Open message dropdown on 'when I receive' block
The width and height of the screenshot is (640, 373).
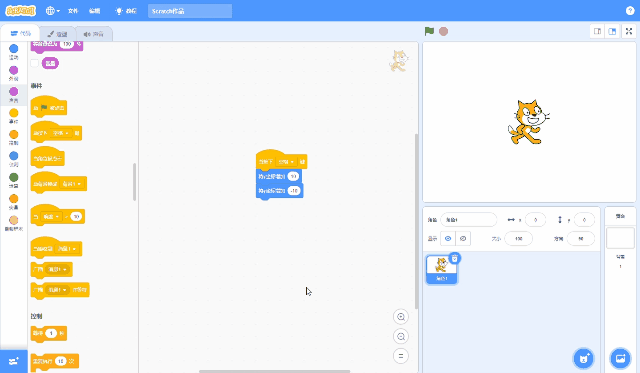point(66,249)
